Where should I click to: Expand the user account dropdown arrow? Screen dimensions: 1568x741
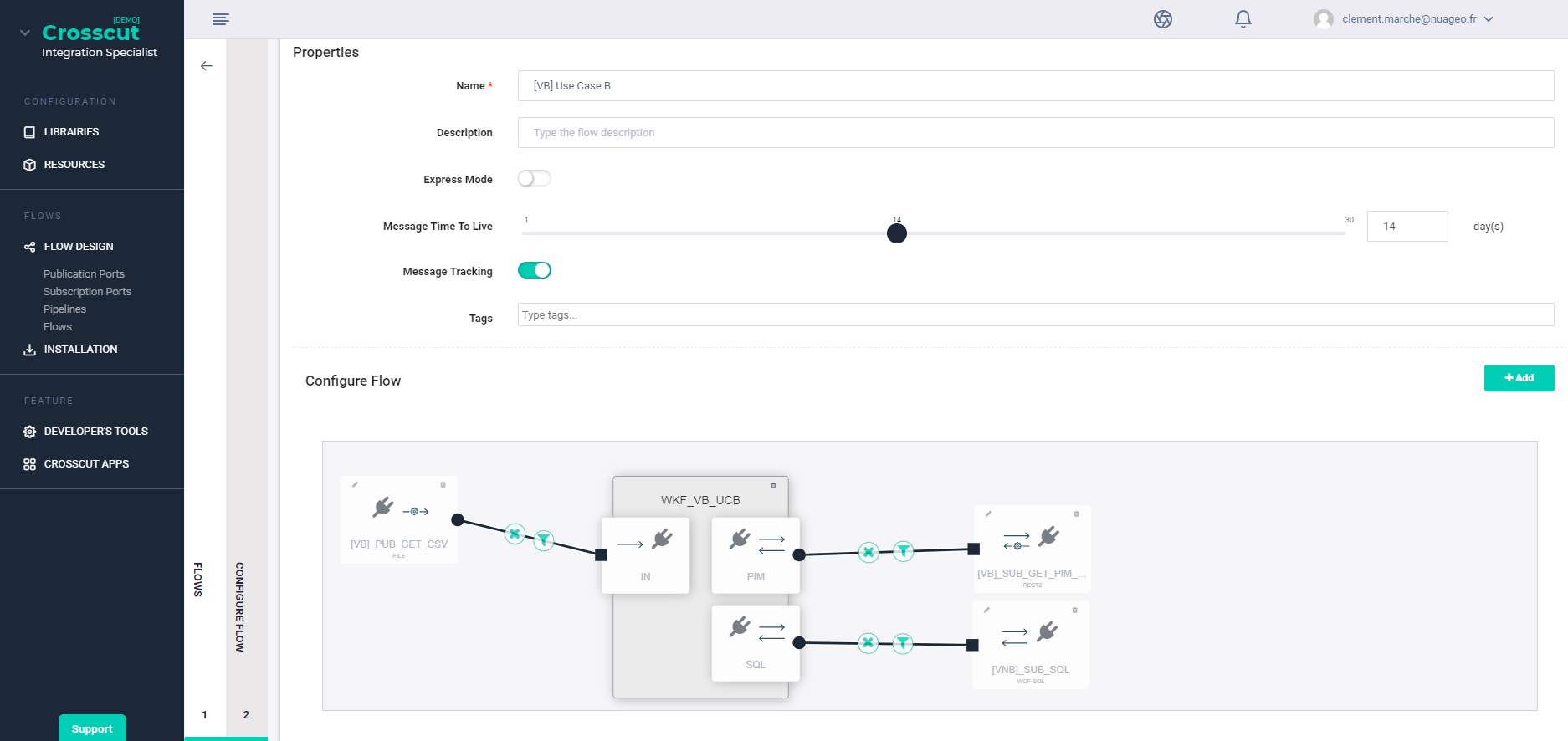point(1489,19)
